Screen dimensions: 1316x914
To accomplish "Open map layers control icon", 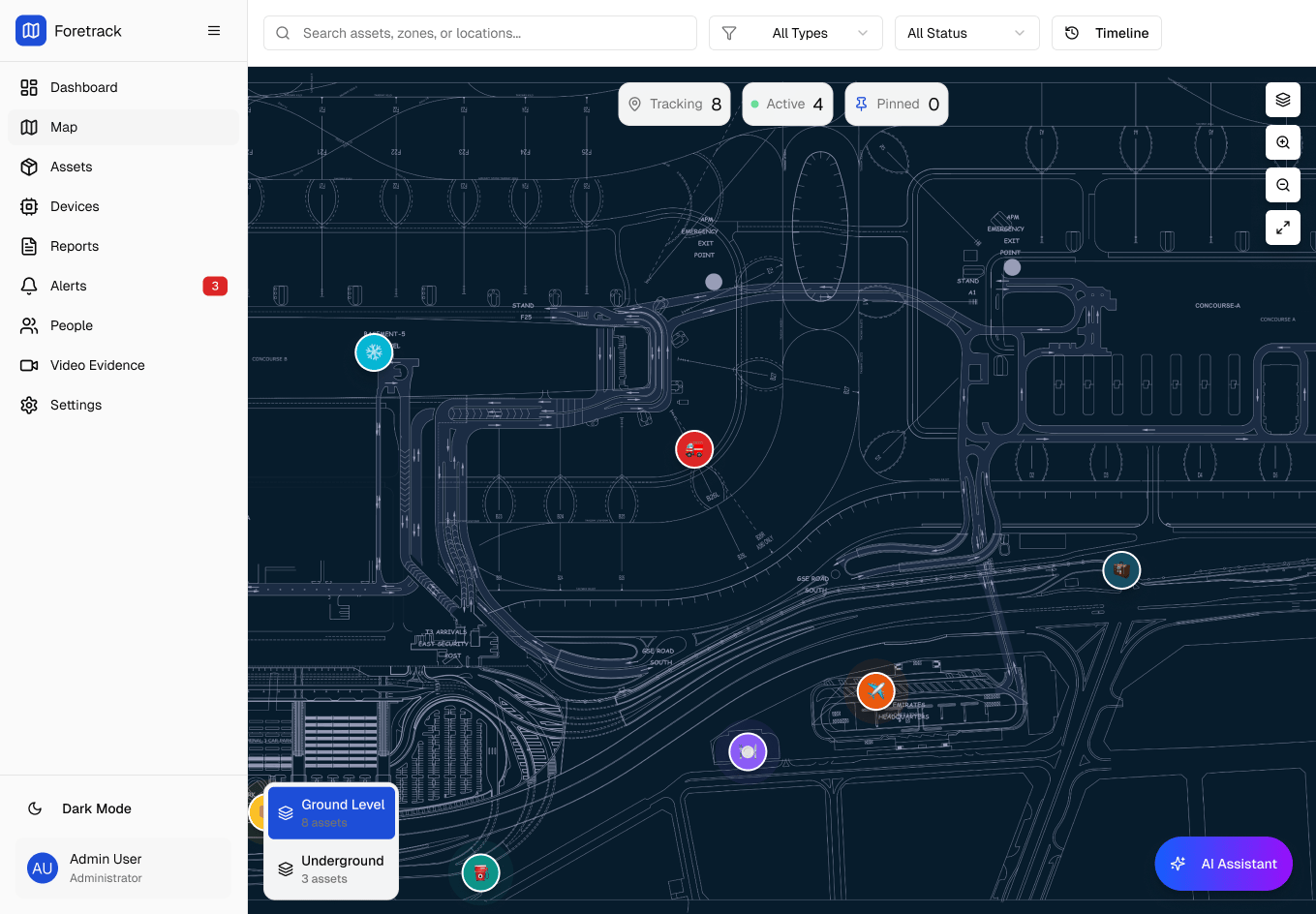I will 1283,100.
